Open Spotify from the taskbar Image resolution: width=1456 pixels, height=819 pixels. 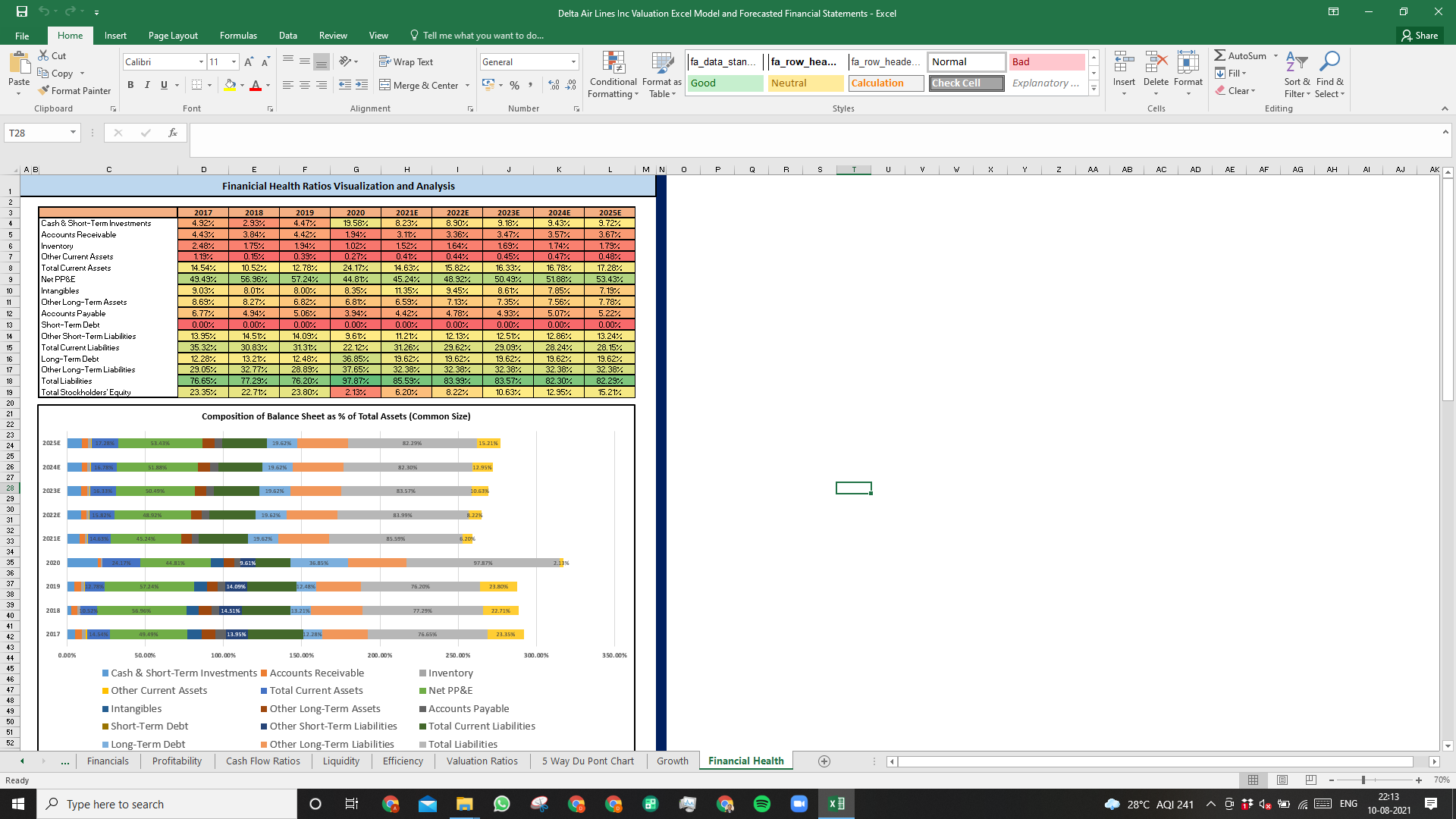(762, 804)
